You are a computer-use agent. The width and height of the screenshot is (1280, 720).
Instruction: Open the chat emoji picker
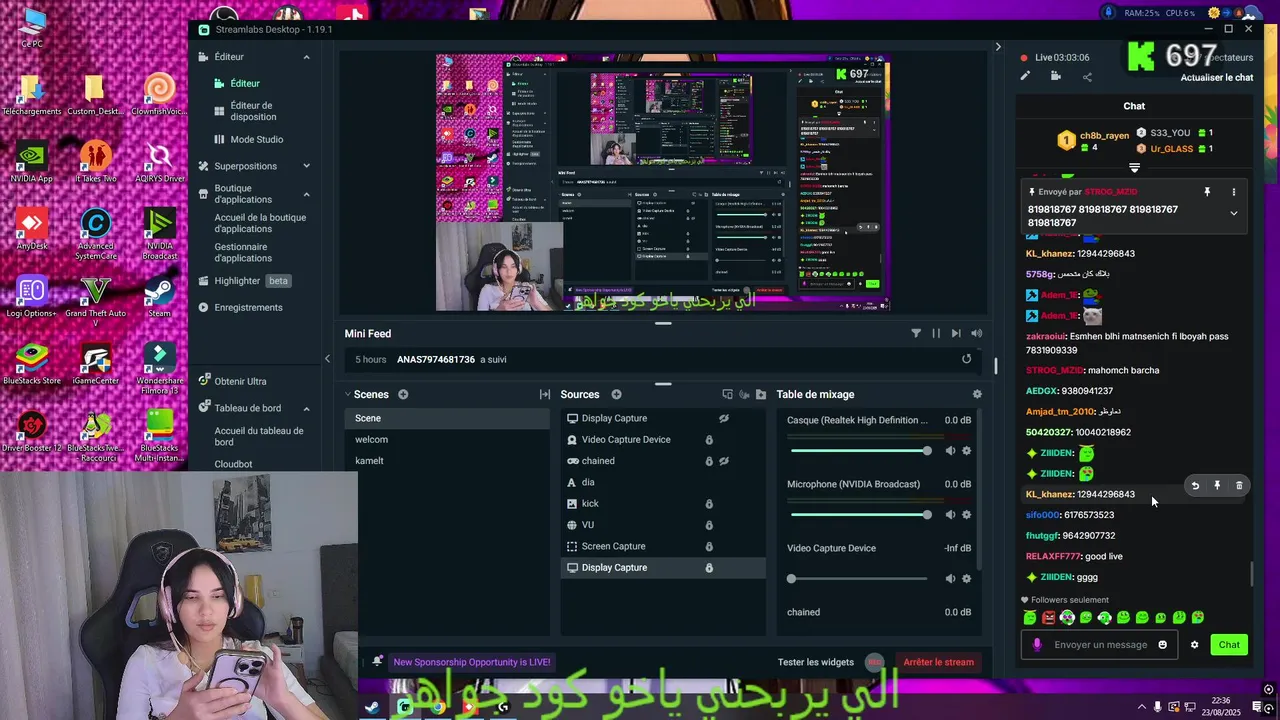(x=1162, y=645)
